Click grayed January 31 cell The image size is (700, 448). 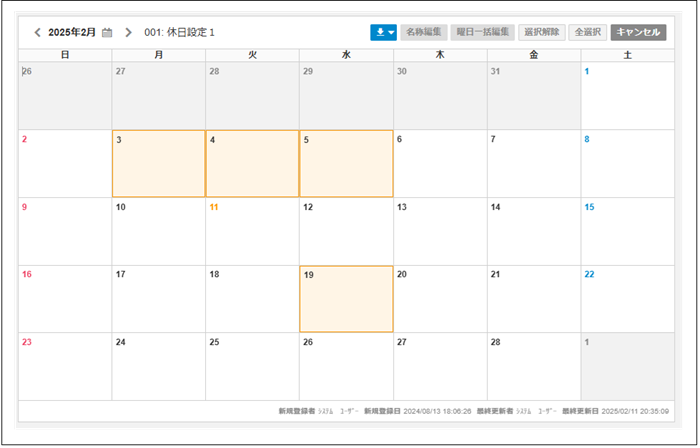(x=534, y=96)
